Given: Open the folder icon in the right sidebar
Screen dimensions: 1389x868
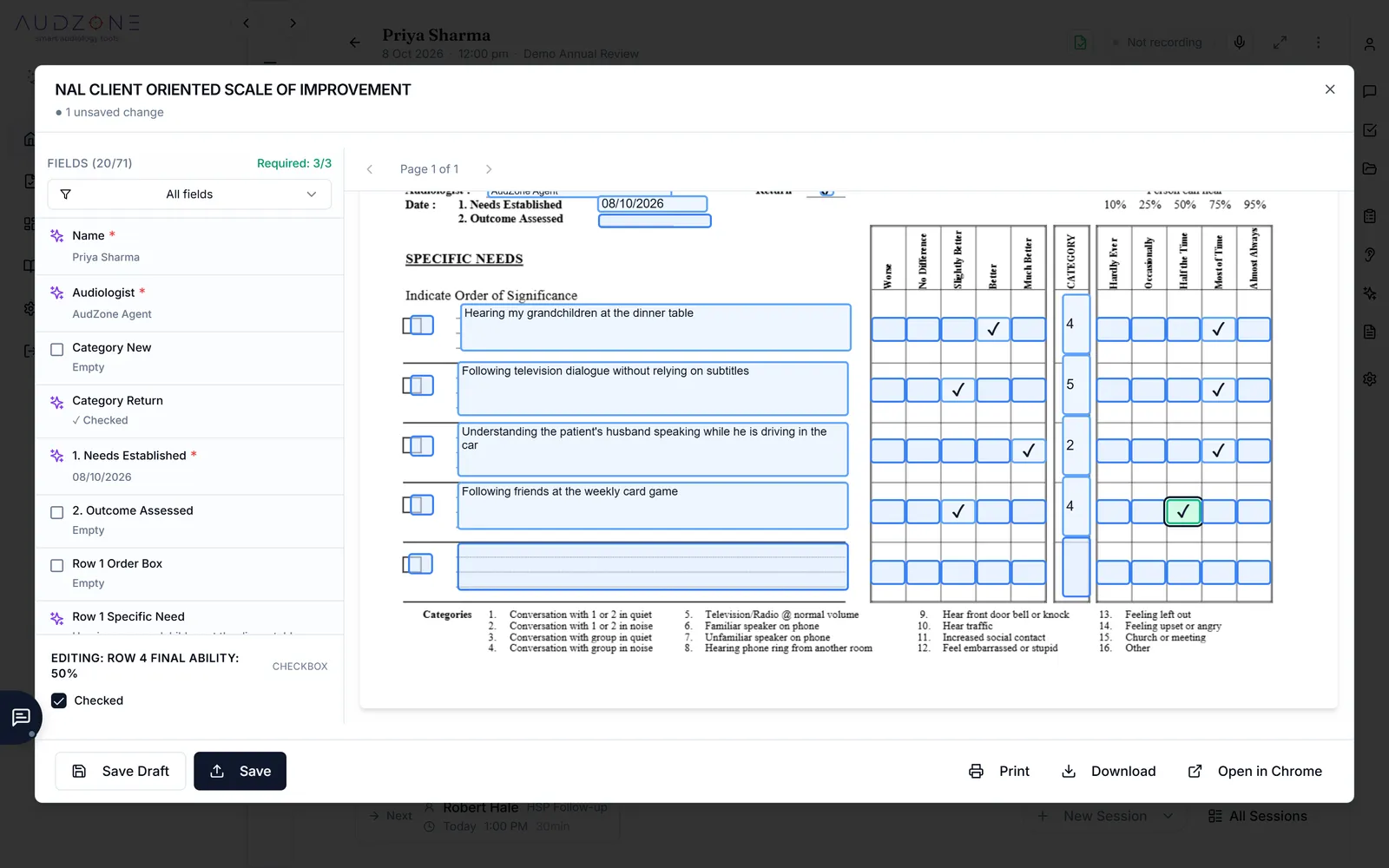Looking at the screenshot, I should click(x=1369, y=168).
